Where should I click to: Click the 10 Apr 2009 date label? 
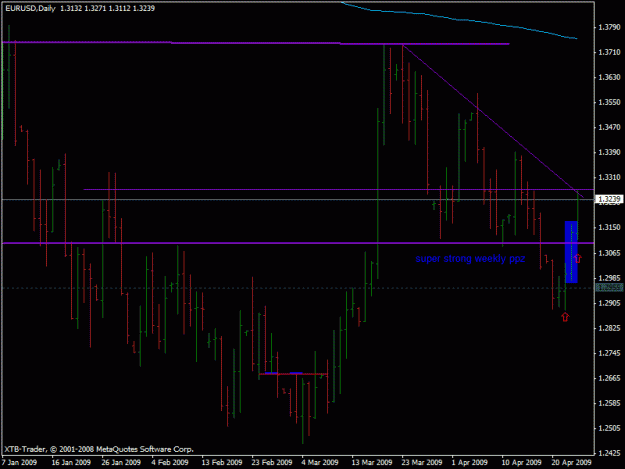[x=521, y=463]
